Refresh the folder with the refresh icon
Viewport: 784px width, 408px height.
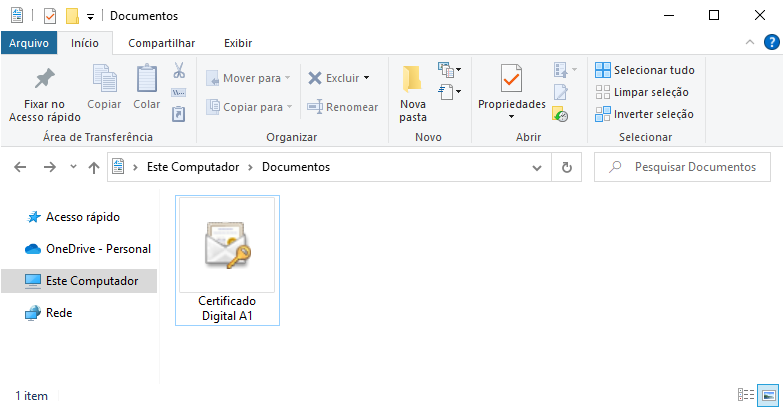(x=566, y=168)
